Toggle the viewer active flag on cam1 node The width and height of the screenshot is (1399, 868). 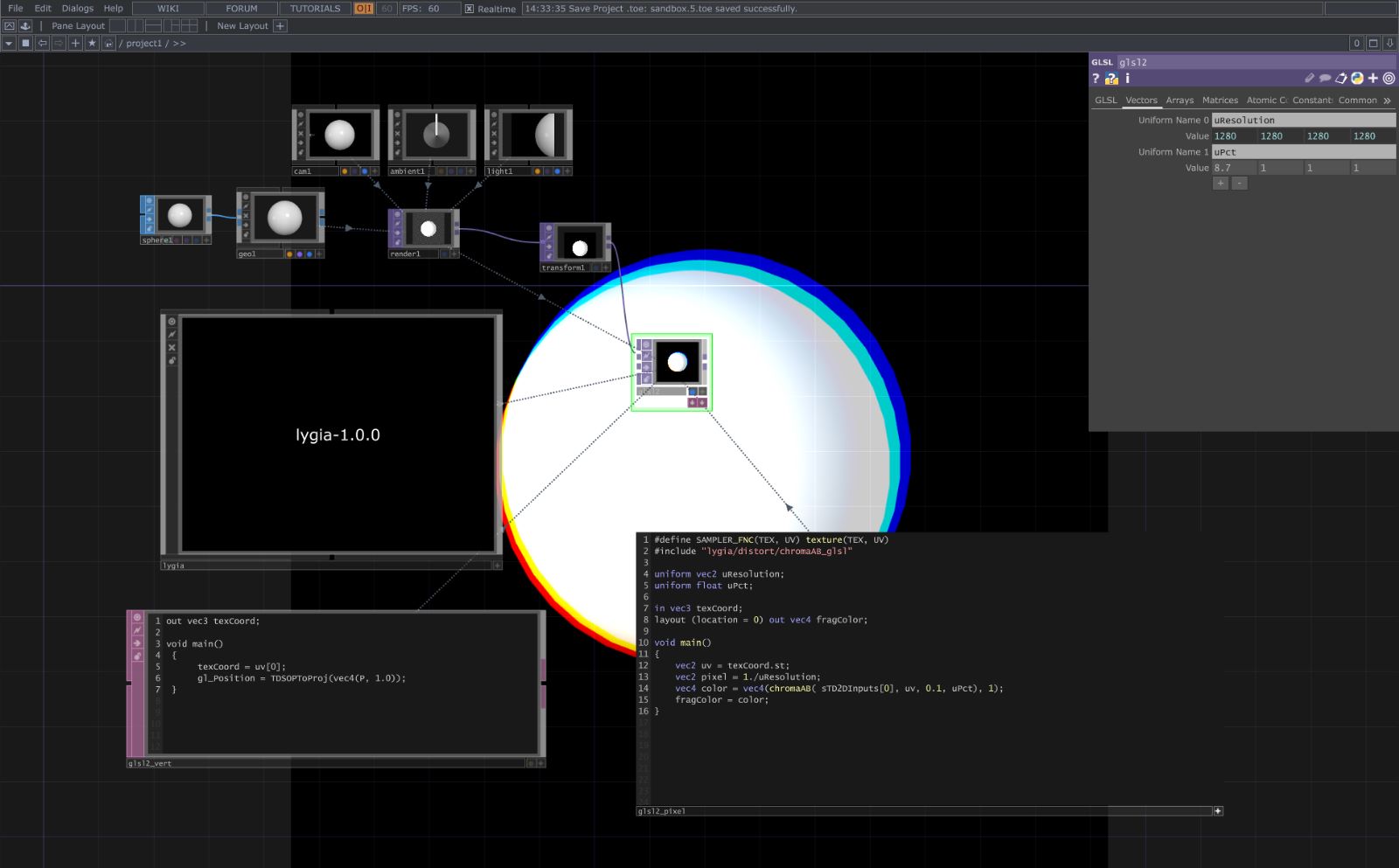point(374,171)
